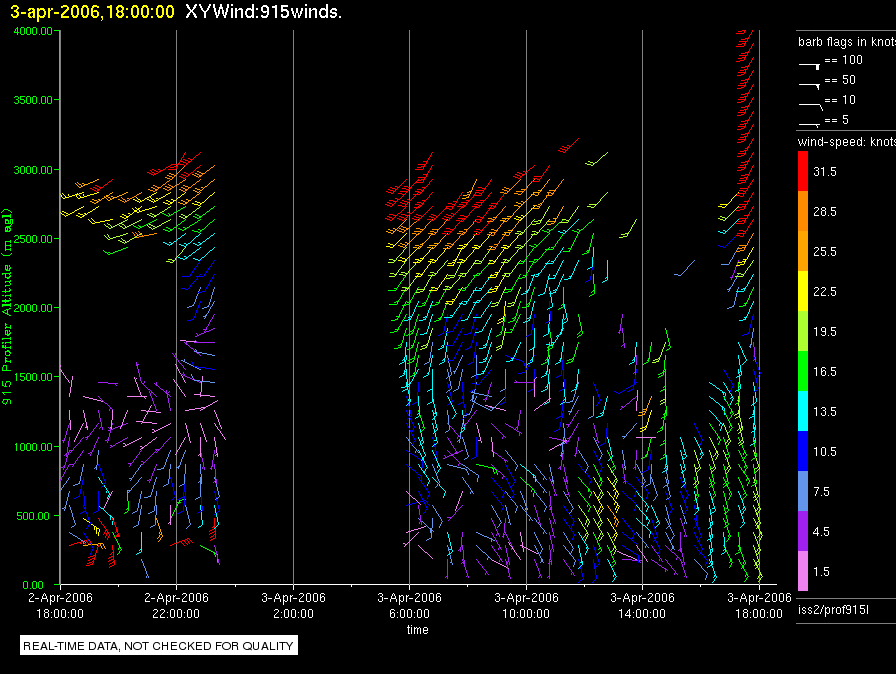Click the 915 Profiler Altitude y-axis label
This screenshot has width=896, height=674.
click(x=7, y=307)
